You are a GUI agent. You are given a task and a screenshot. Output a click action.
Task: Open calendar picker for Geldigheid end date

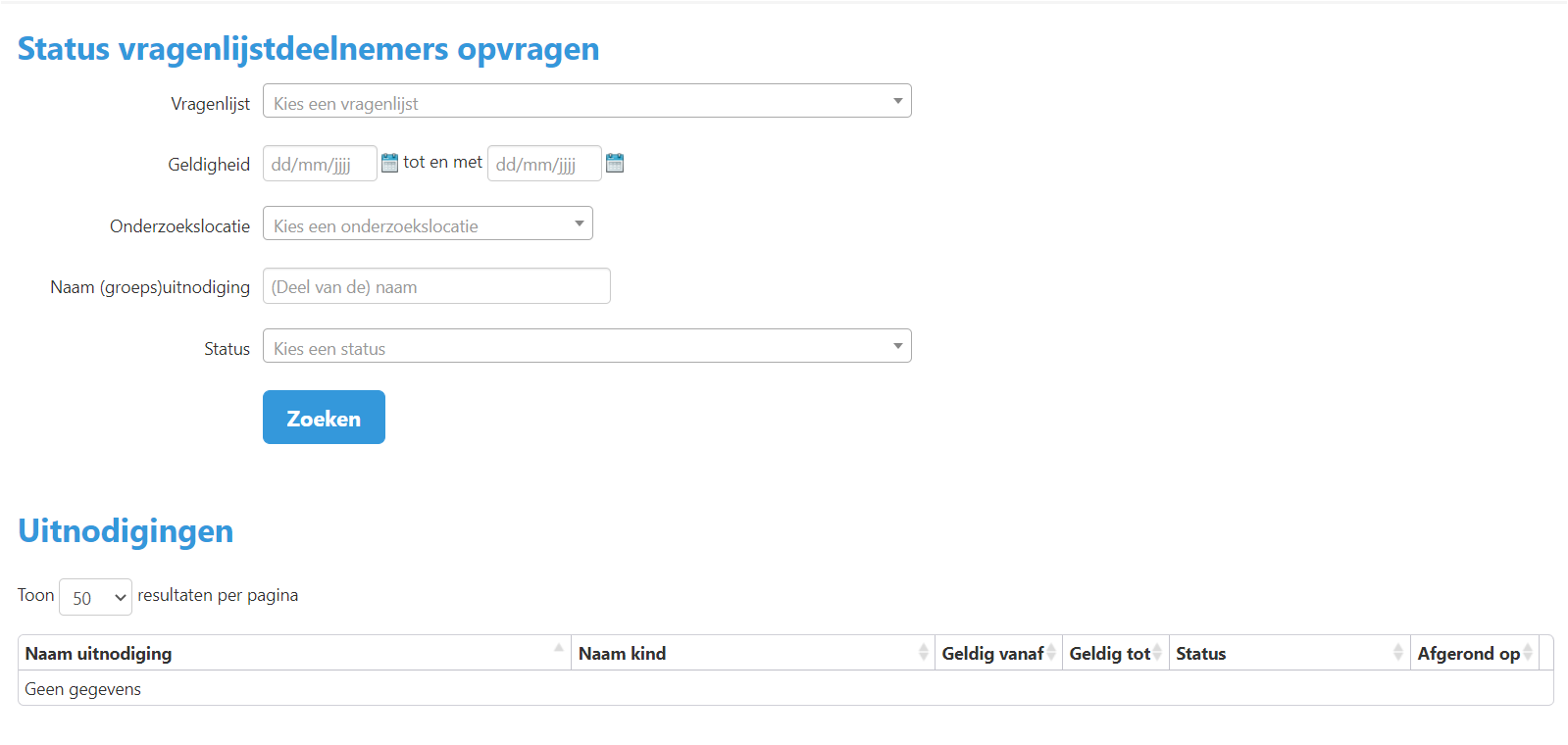click(x=615, y=163)
